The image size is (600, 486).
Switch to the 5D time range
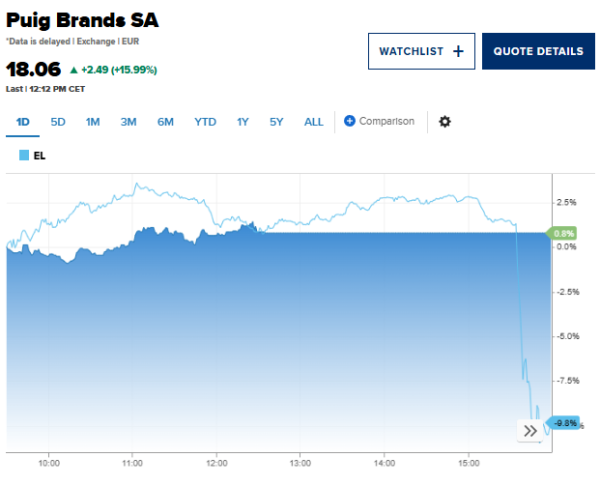[58, 122]
